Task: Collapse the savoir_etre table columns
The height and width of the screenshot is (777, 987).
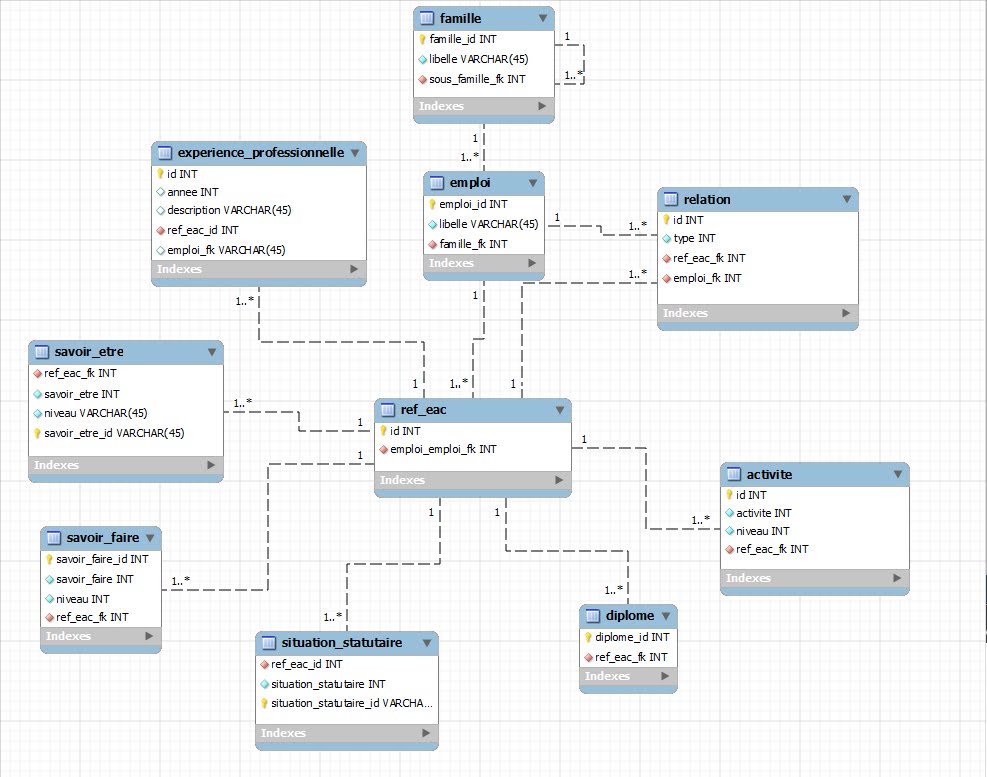Action: [212, 352]
